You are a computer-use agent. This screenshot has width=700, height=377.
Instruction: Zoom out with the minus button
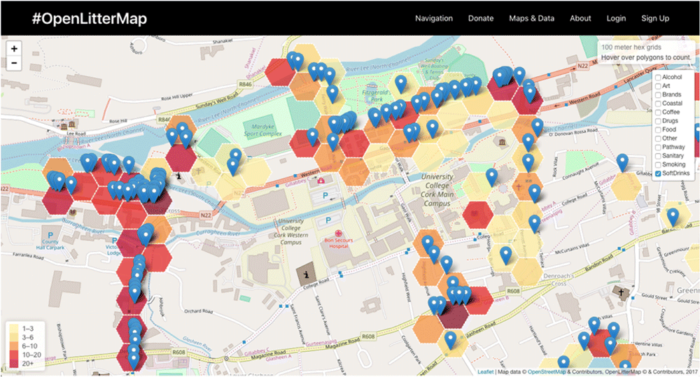[14, 63]
